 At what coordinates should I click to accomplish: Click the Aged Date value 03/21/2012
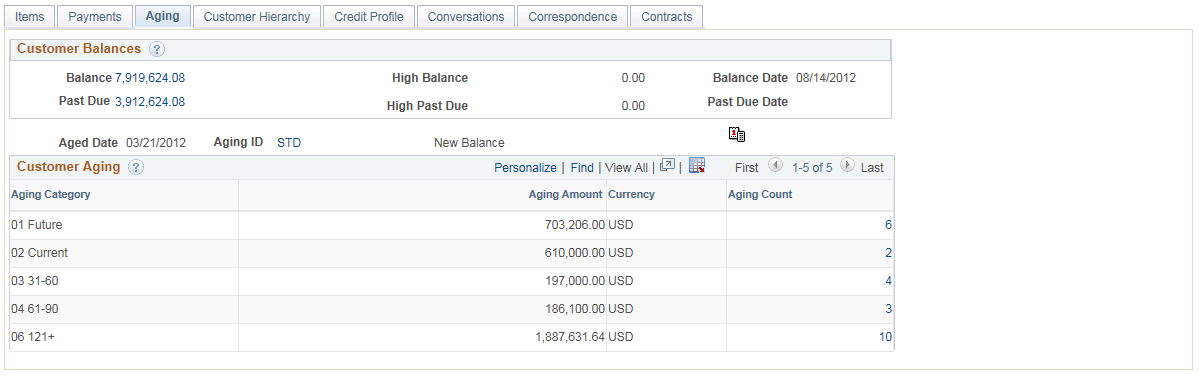(156, 142)
